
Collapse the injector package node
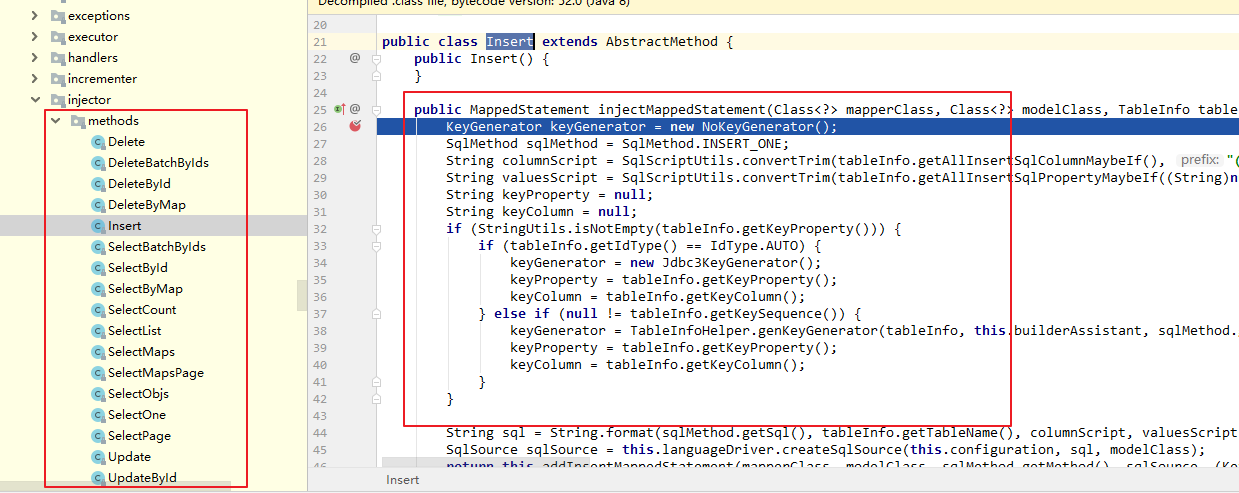point(36,100)
